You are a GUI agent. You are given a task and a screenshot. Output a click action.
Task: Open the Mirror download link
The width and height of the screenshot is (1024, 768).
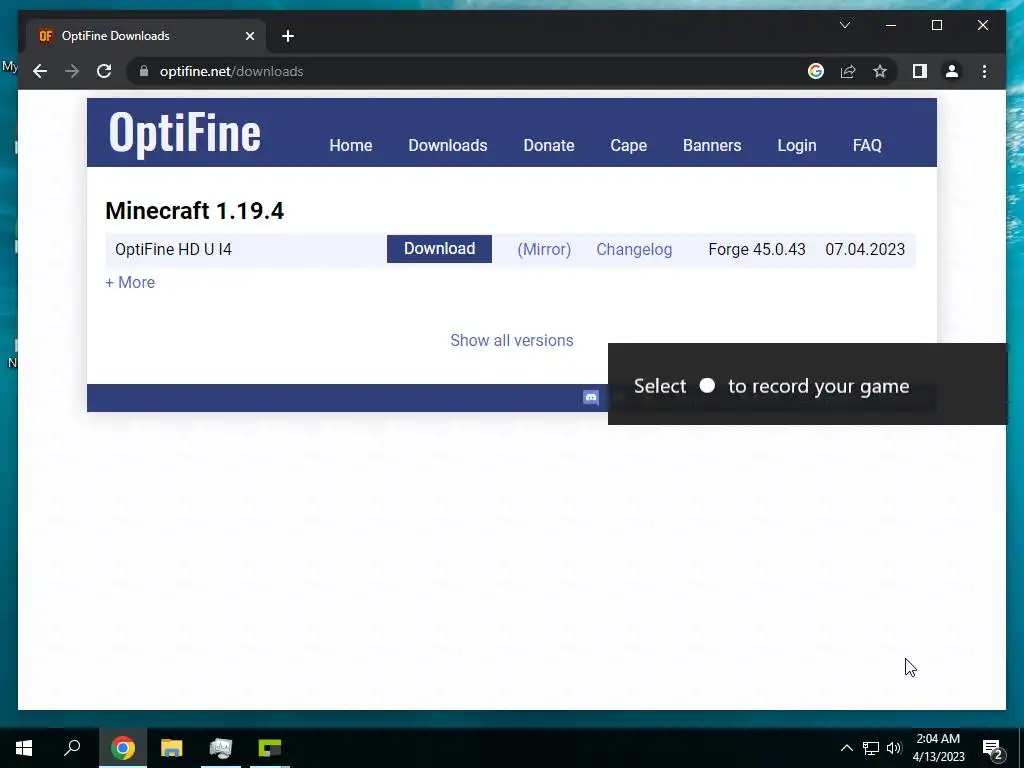click(x=544, y=249)
